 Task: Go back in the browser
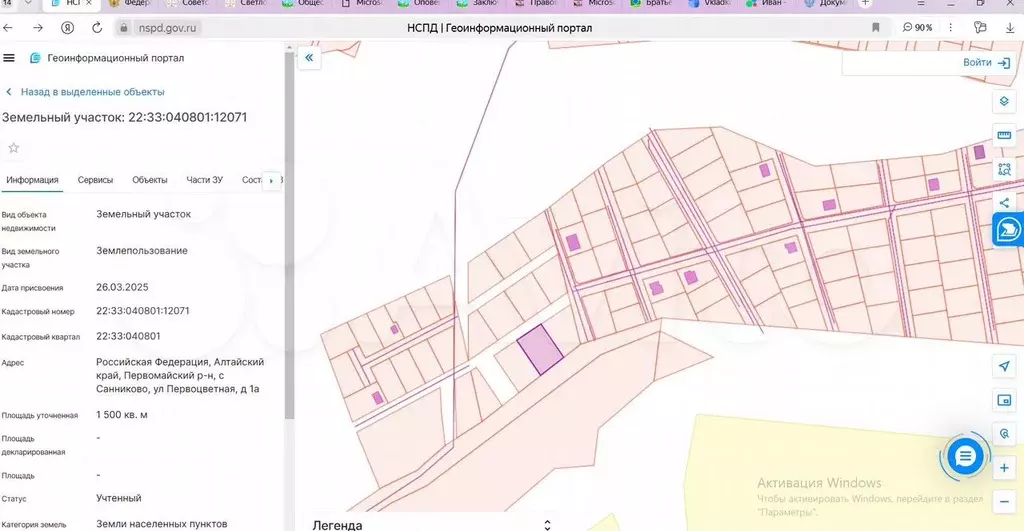pyautogui.click(x=8, y=28)
